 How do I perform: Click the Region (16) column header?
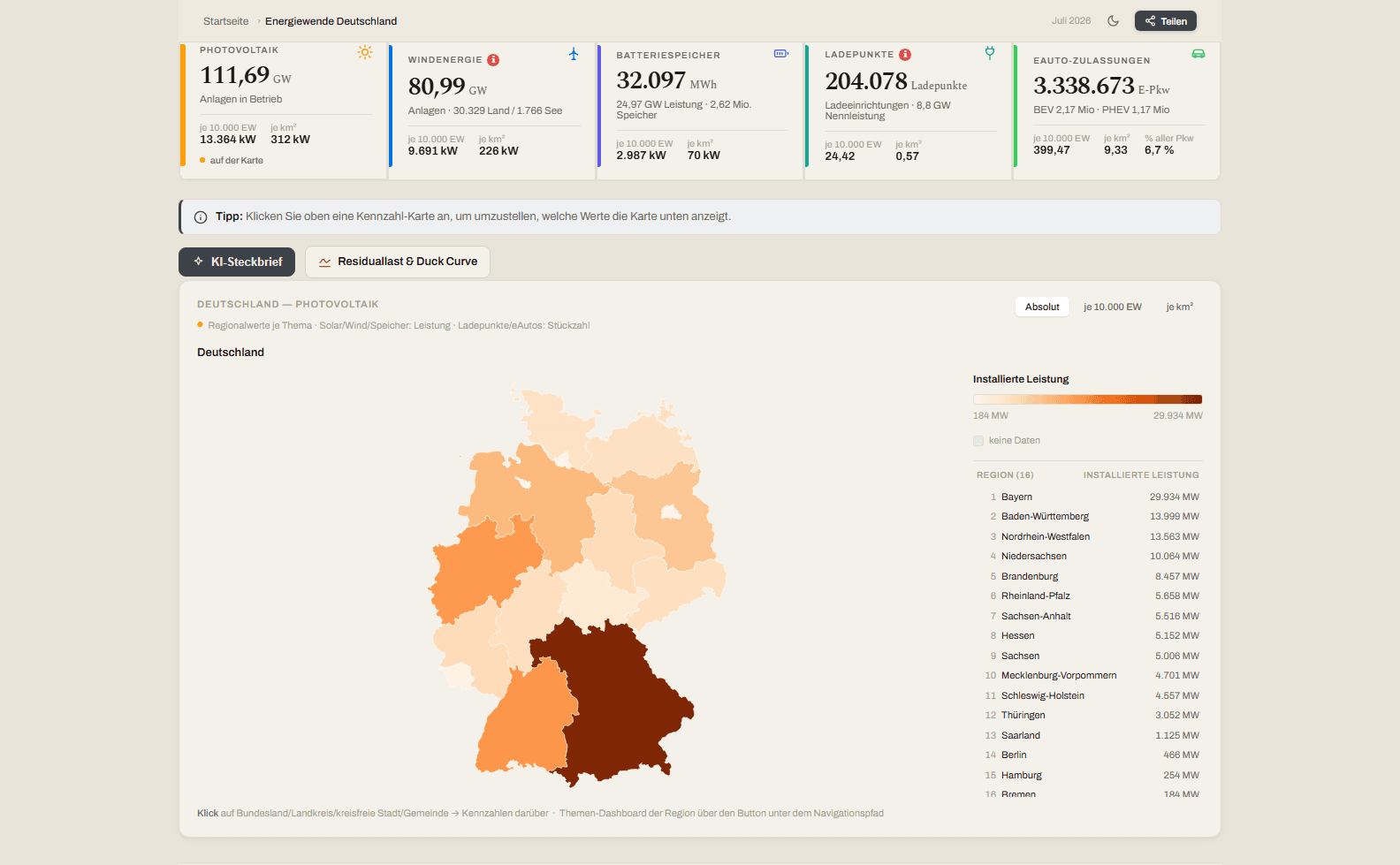(1005, 475)
